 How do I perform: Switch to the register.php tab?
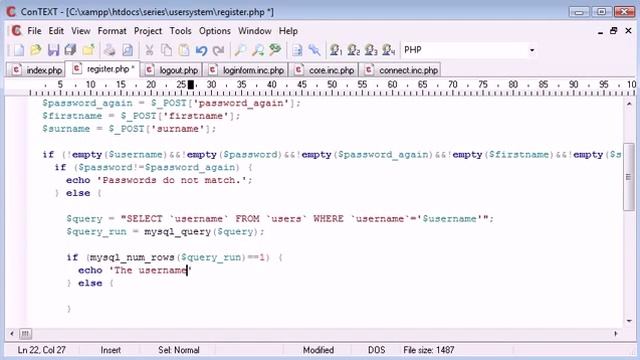point(102,69)
